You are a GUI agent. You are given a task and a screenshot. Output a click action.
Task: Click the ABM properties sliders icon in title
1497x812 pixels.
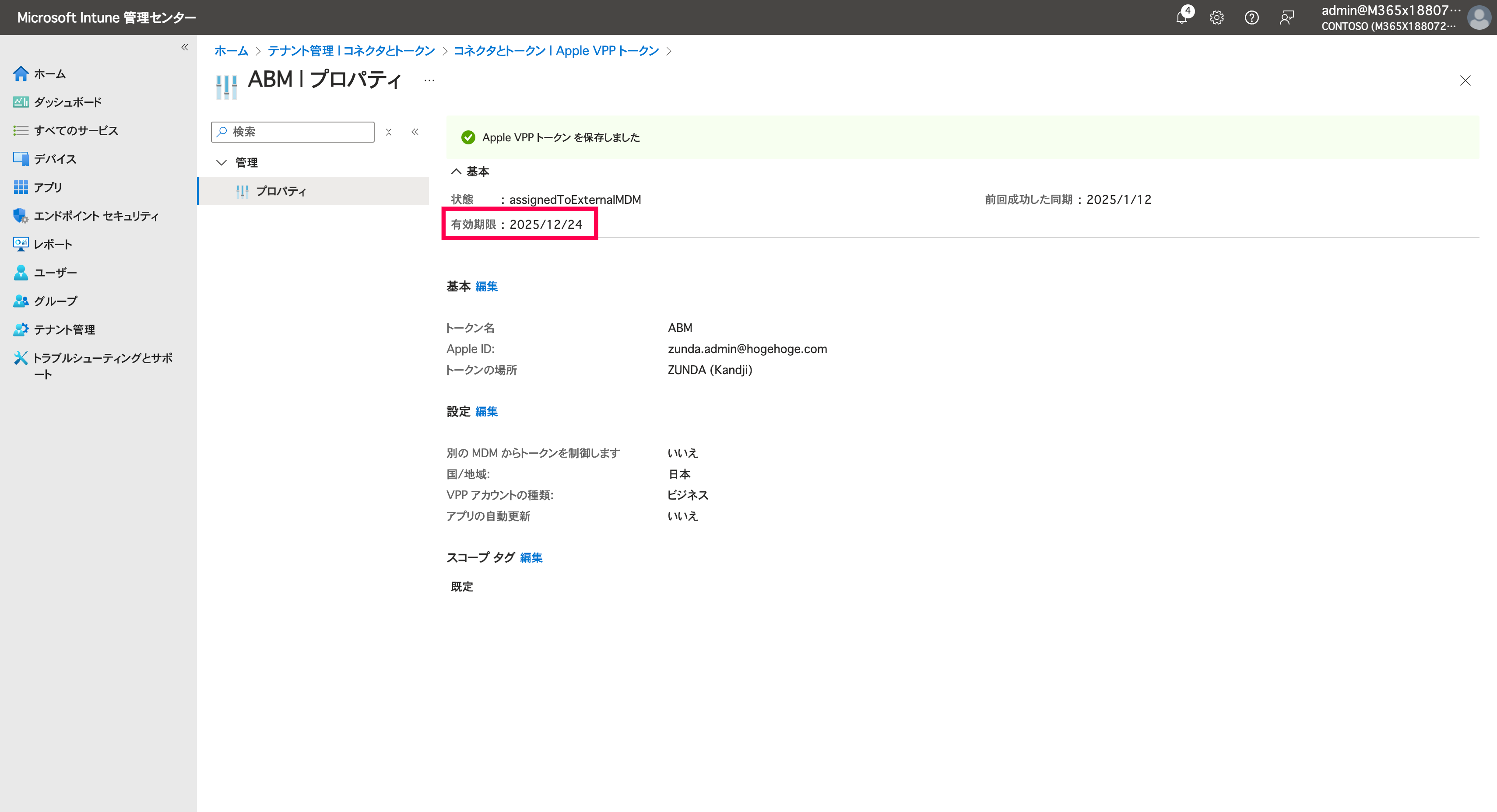click(x=227, y=87)
